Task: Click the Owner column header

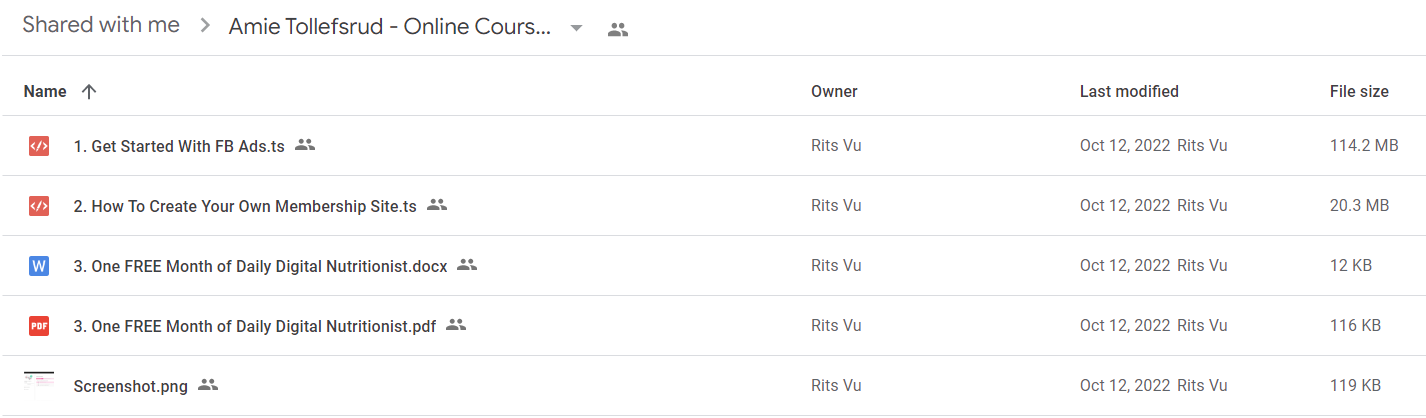Action: pos(834,91)
